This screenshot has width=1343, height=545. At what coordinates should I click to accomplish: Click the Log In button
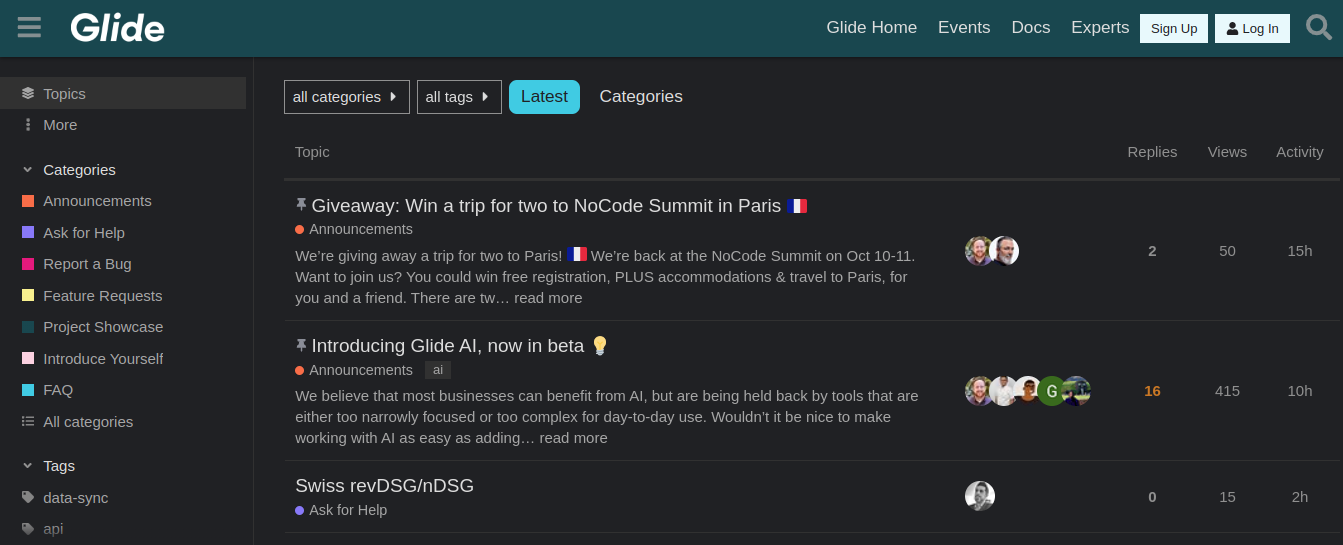click(1252, 28)
